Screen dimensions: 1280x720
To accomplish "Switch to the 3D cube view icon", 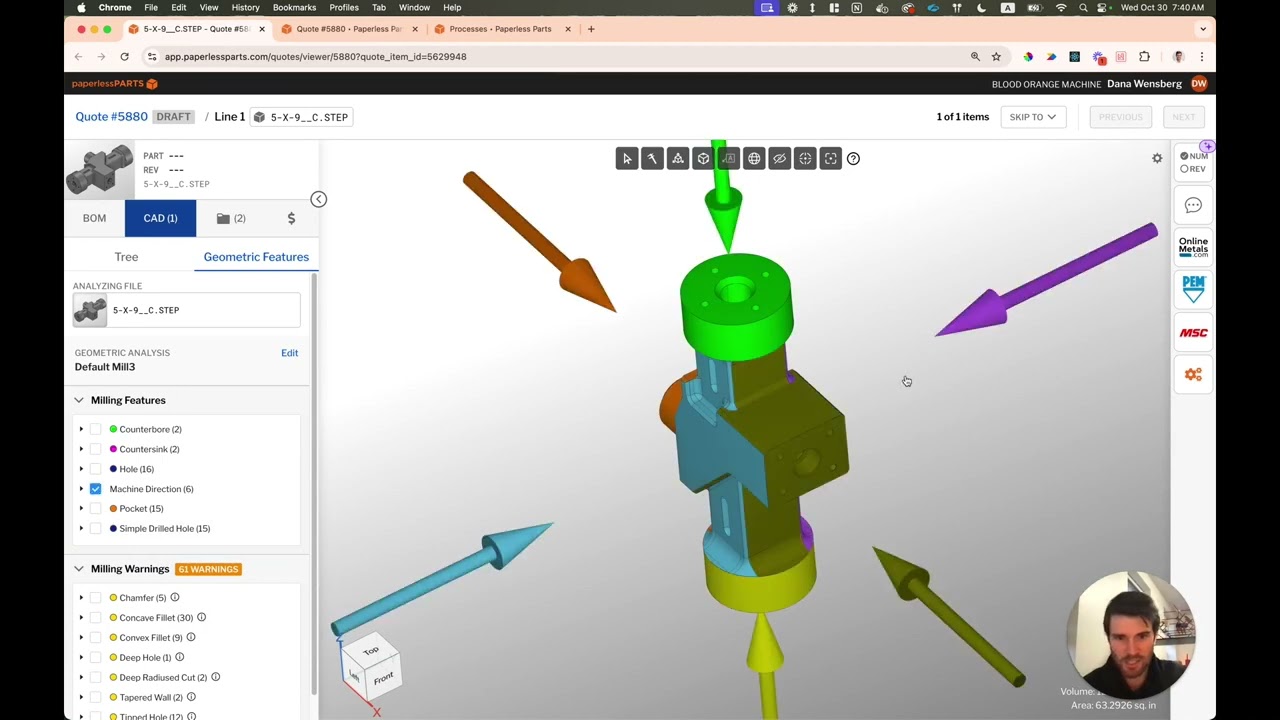I will [703, 159].
